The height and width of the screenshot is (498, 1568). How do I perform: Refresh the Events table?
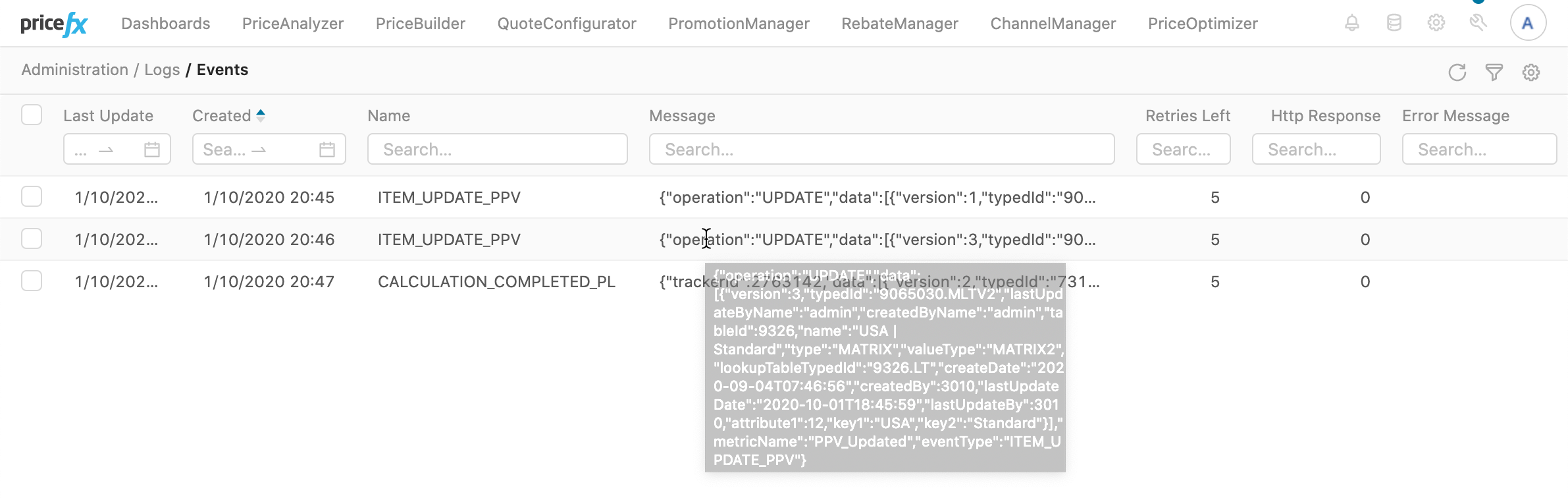[1457, 72]
